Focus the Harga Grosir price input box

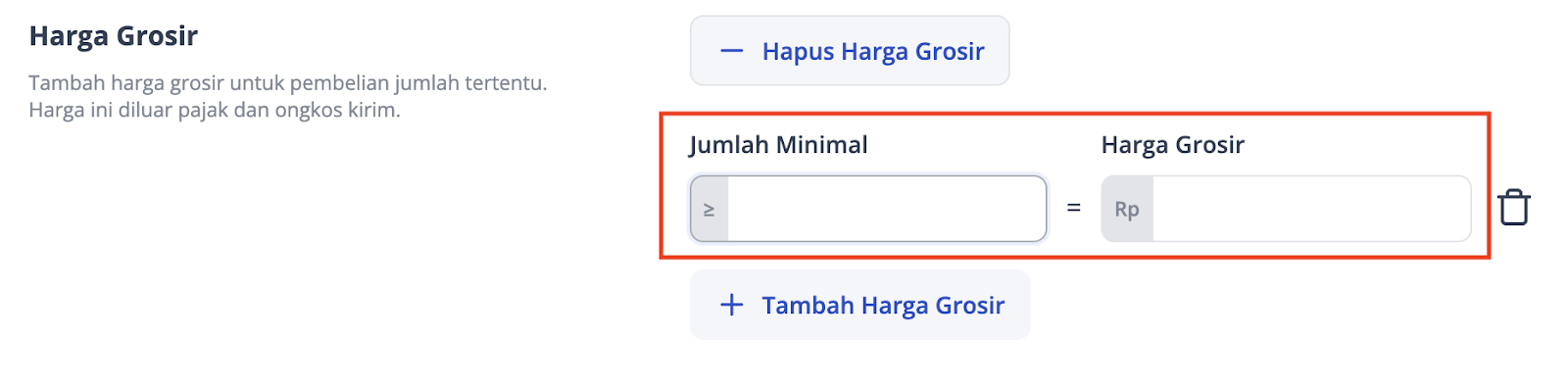(1287, 209)
